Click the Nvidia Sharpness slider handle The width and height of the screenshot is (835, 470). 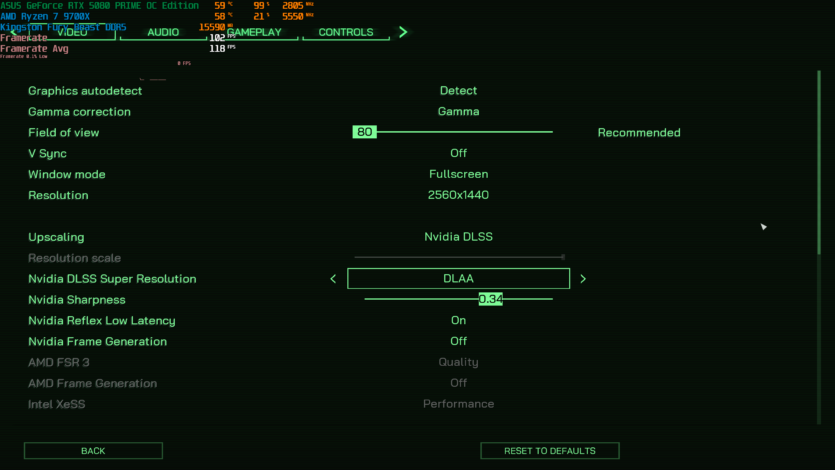tap(490, 299)
